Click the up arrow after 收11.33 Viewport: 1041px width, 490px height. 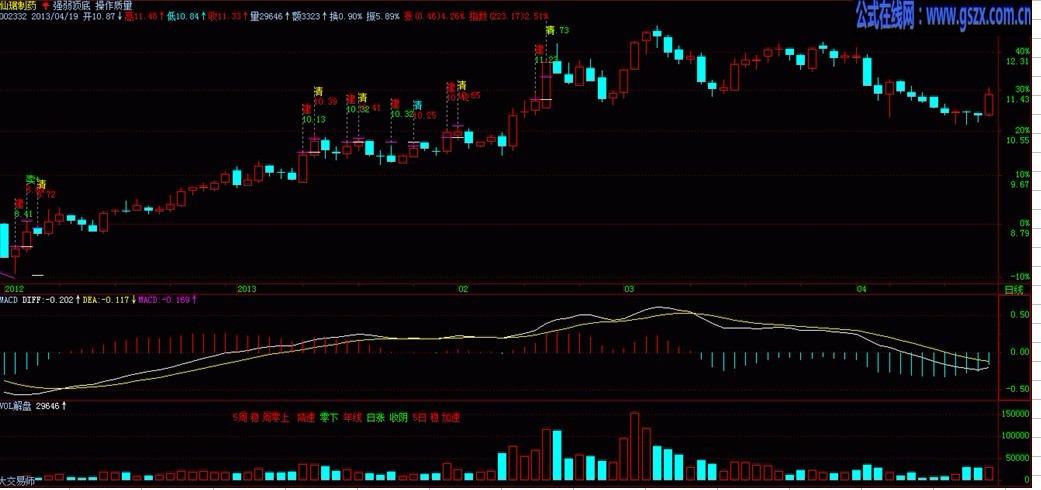click(246, 15)
